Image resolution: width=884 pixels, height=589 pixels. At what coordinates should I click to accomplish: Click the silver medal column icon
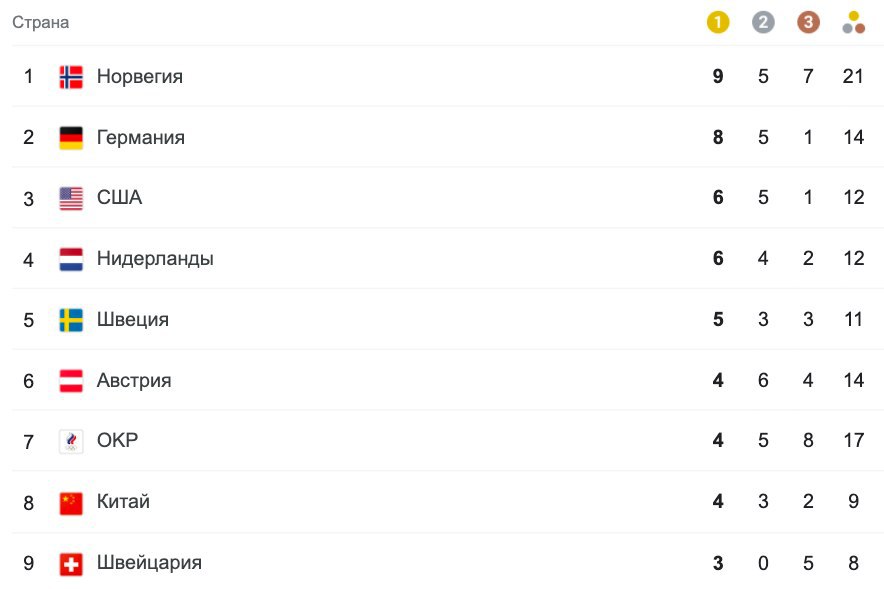click(x=763, y=22)
